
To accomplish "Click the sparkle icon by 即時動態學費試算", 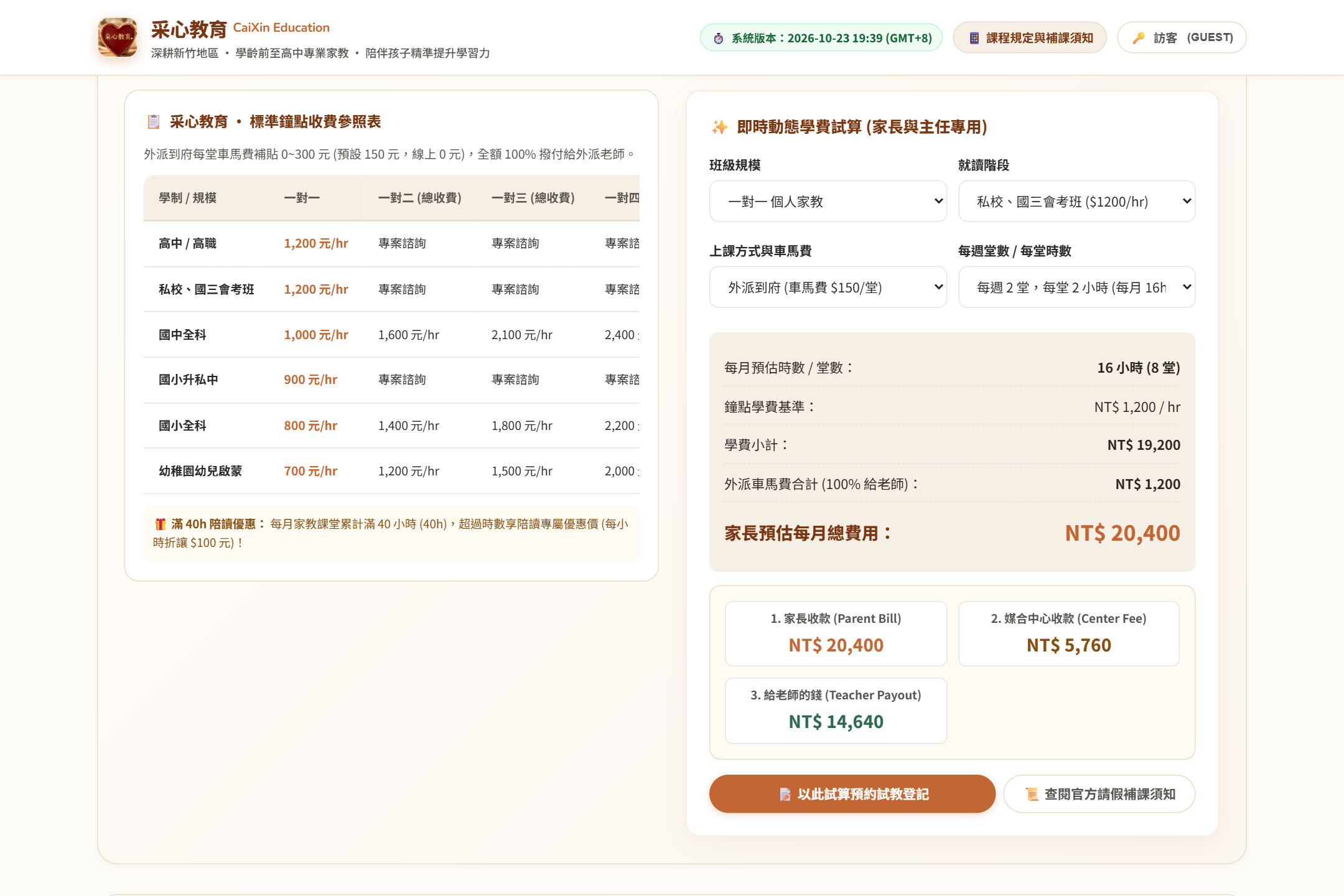I will [720, 127].
